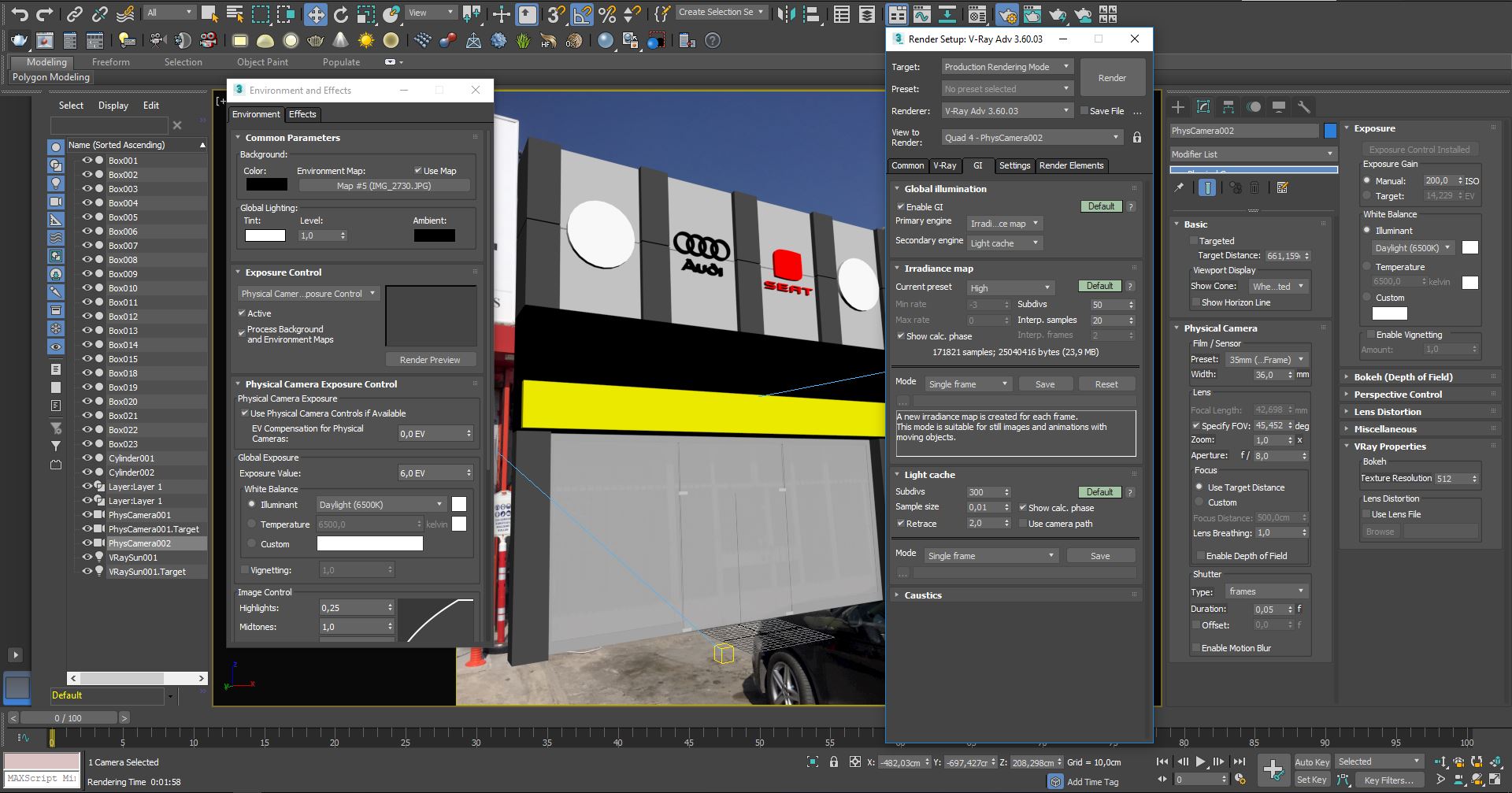The height and width of the screenshot is (793, 1512).
Task: Open the Primary engine dropdown
Action: tap(1004, 224)
